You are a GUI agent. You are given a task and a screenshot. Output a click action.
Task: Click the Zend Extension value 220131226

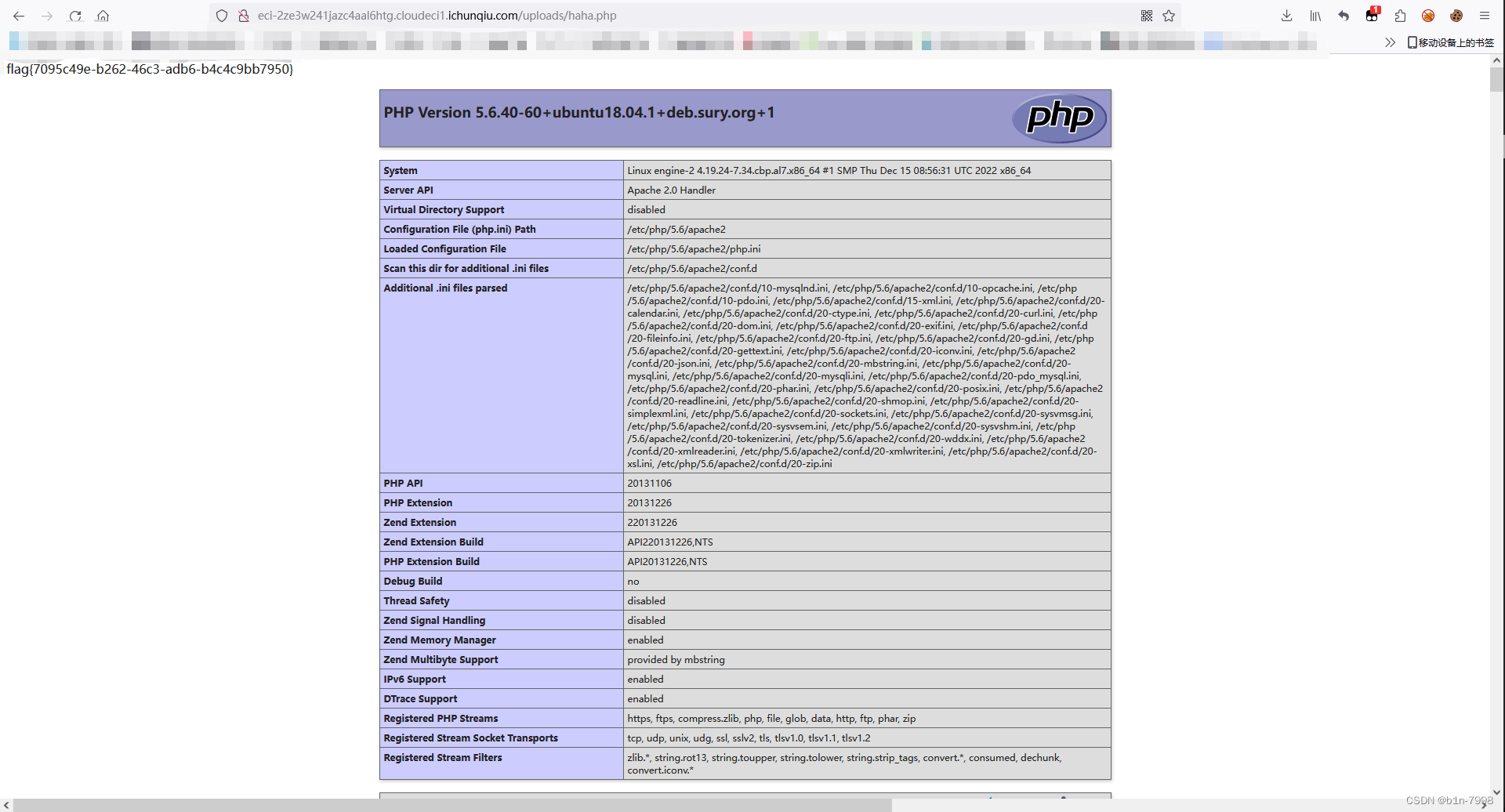coord(652,523)
